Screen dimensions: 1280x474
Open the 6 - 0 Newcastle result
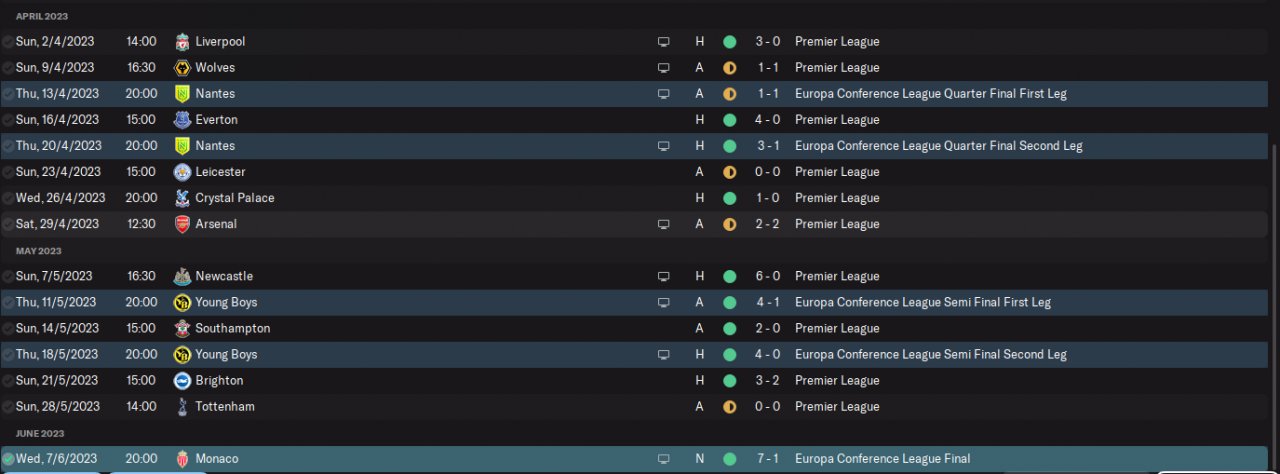(768, 276)
